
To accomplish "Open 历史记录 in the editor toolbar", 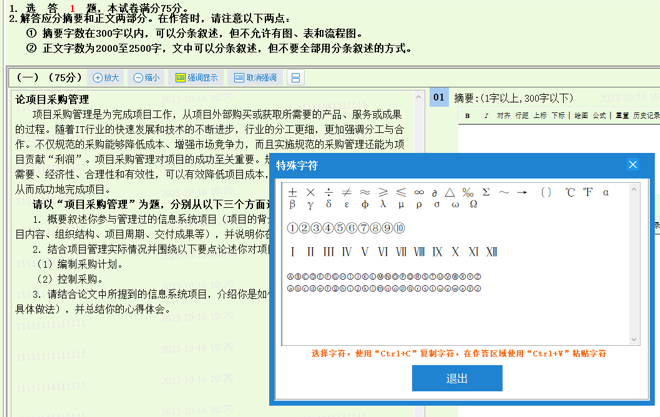I will tap(646, 116).
